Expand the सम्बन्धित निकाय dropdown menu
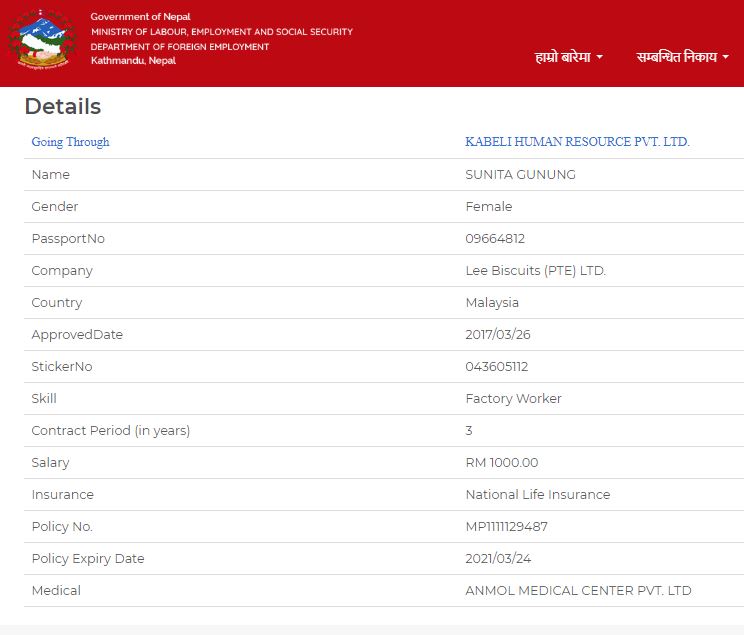The image size is (744, 635). pyautogui.click(x=682, y=57)
